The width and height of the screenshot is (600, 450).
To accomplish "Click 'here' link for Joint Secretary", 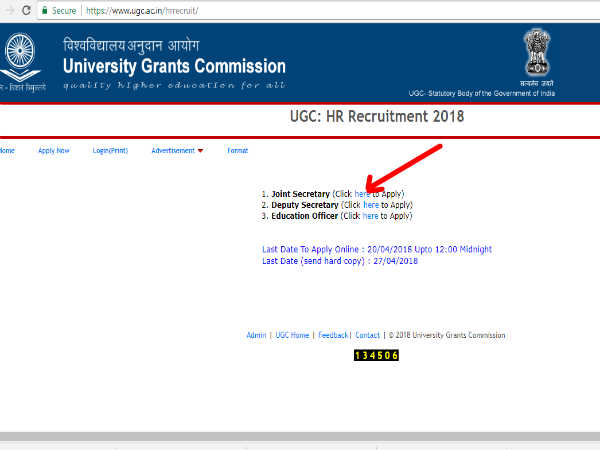I will click(x=362, y=194).
